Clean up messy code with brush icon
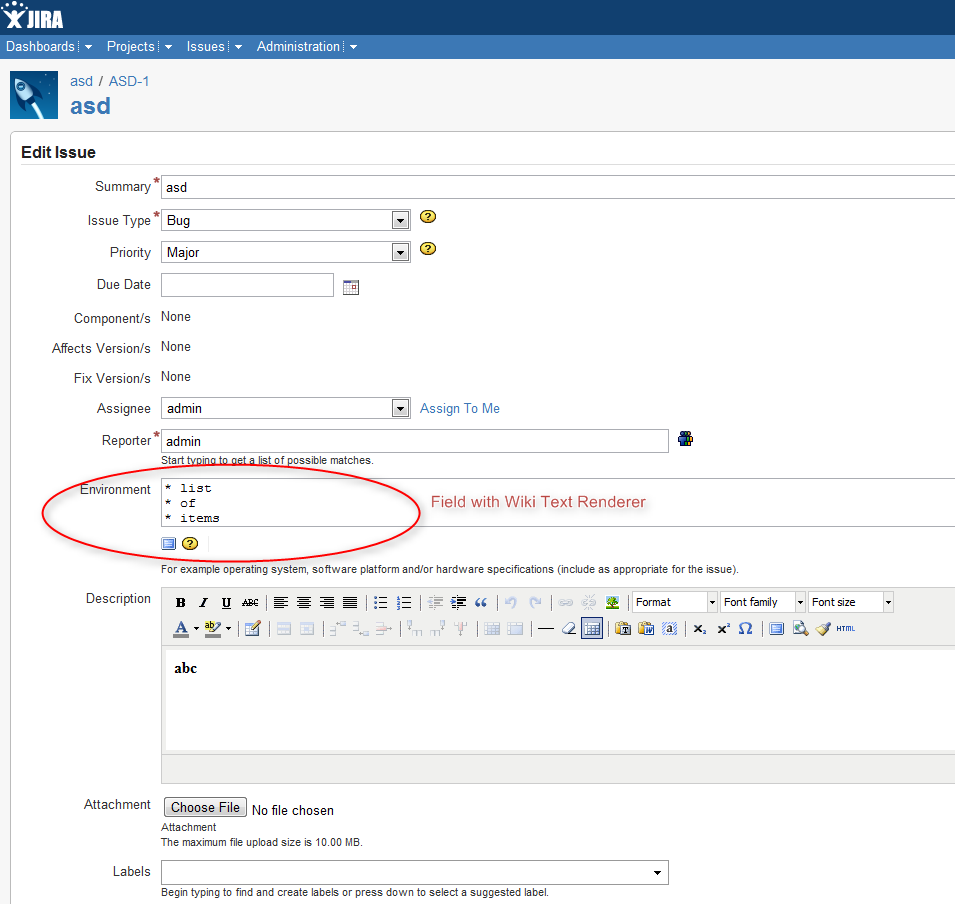 click(823, 629)
